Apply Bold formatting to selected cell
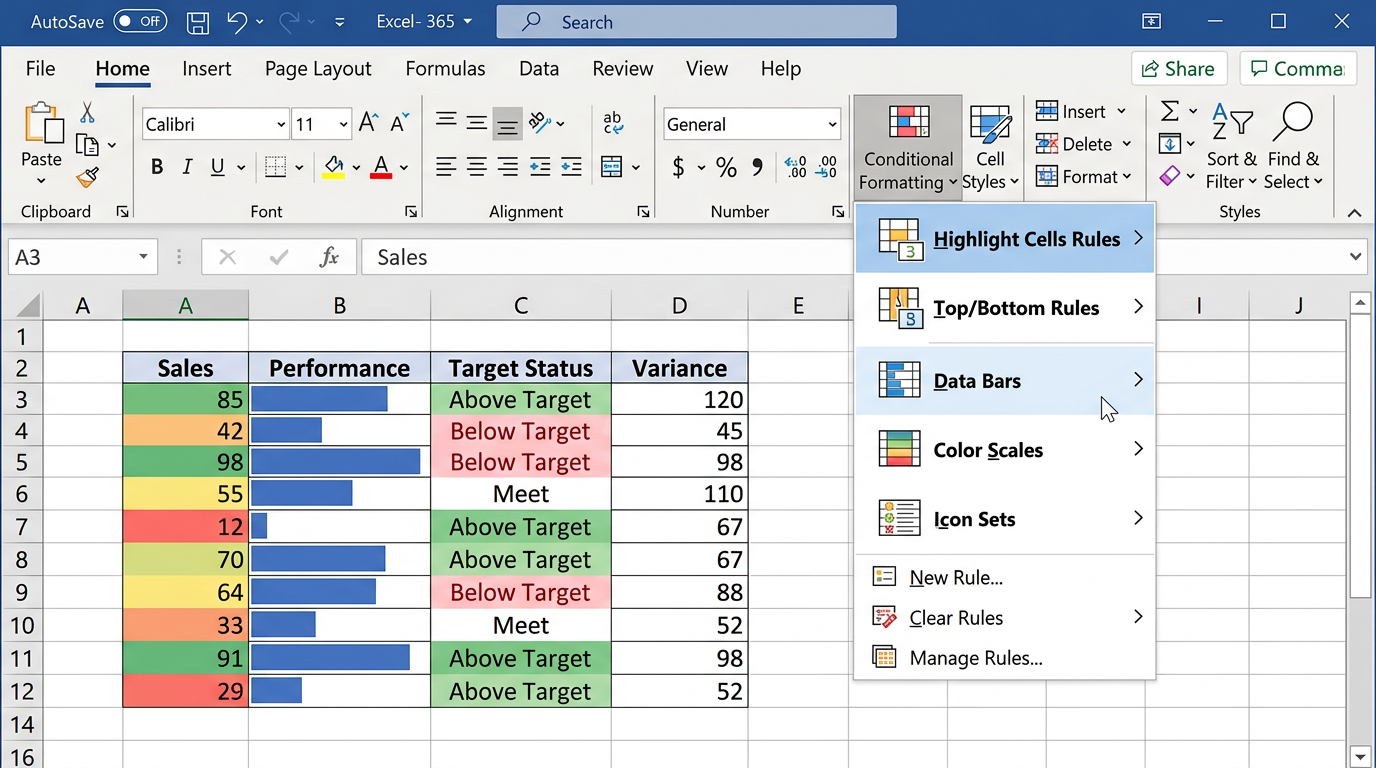Screen dimensions: 1376x768 (x=157, y=167)
